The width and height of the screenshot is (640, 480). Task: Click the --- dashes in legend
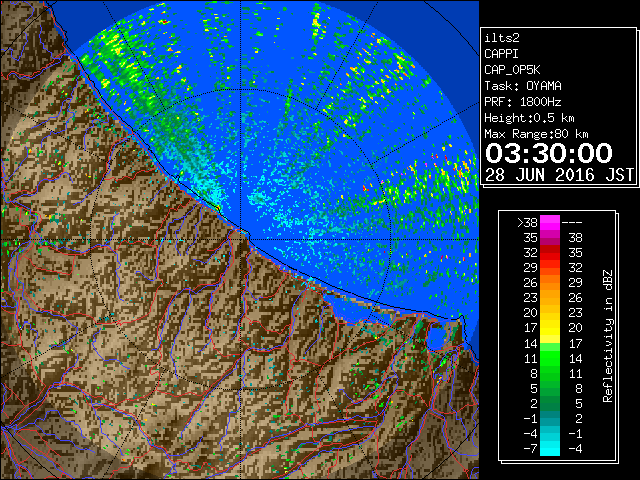572,223
